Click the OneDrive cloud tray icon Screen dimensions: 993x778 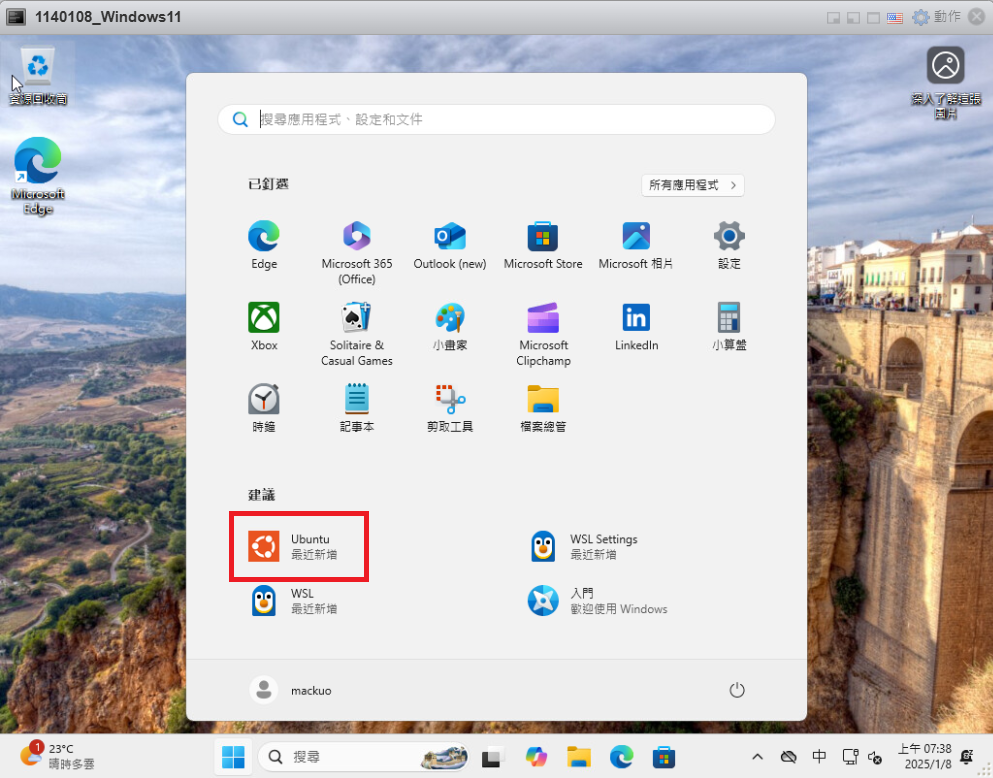[788, 756]
